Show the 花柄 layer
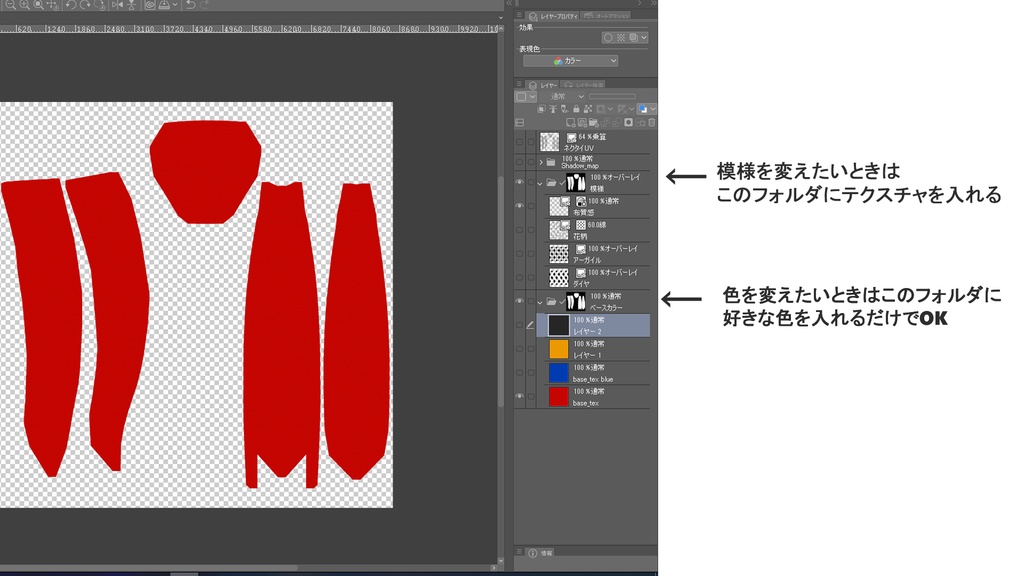The width and height of the screenshot is (1024, 576). 520,229
